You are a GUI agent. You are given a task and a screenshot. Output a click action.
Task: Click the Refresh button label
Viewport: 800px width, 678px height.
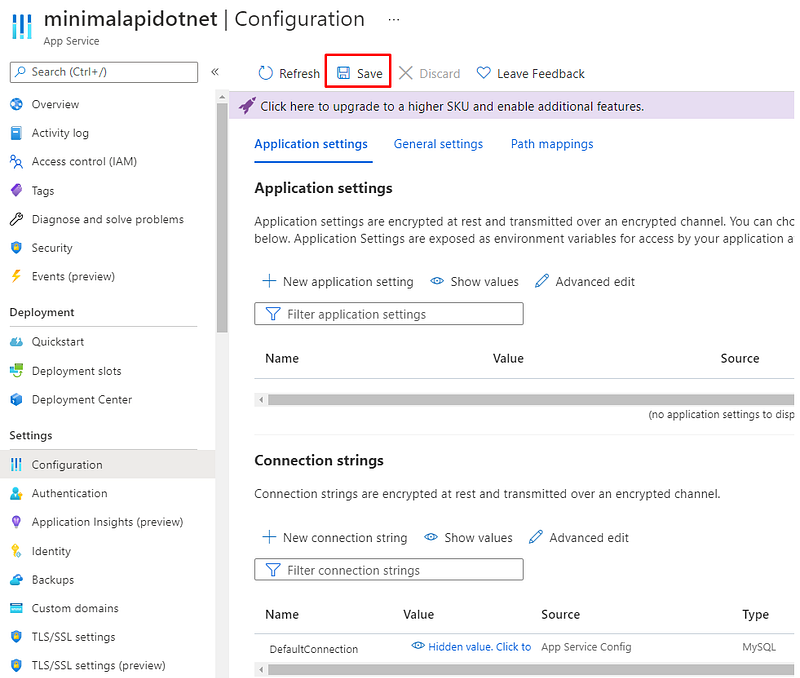[x=299, y=74]
